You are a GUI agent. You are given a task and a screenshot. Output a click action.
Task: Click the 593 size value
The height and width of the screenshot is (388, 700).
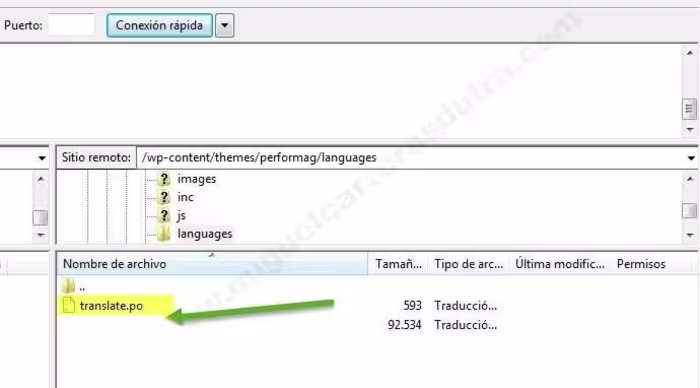click(x=412, y=306)
